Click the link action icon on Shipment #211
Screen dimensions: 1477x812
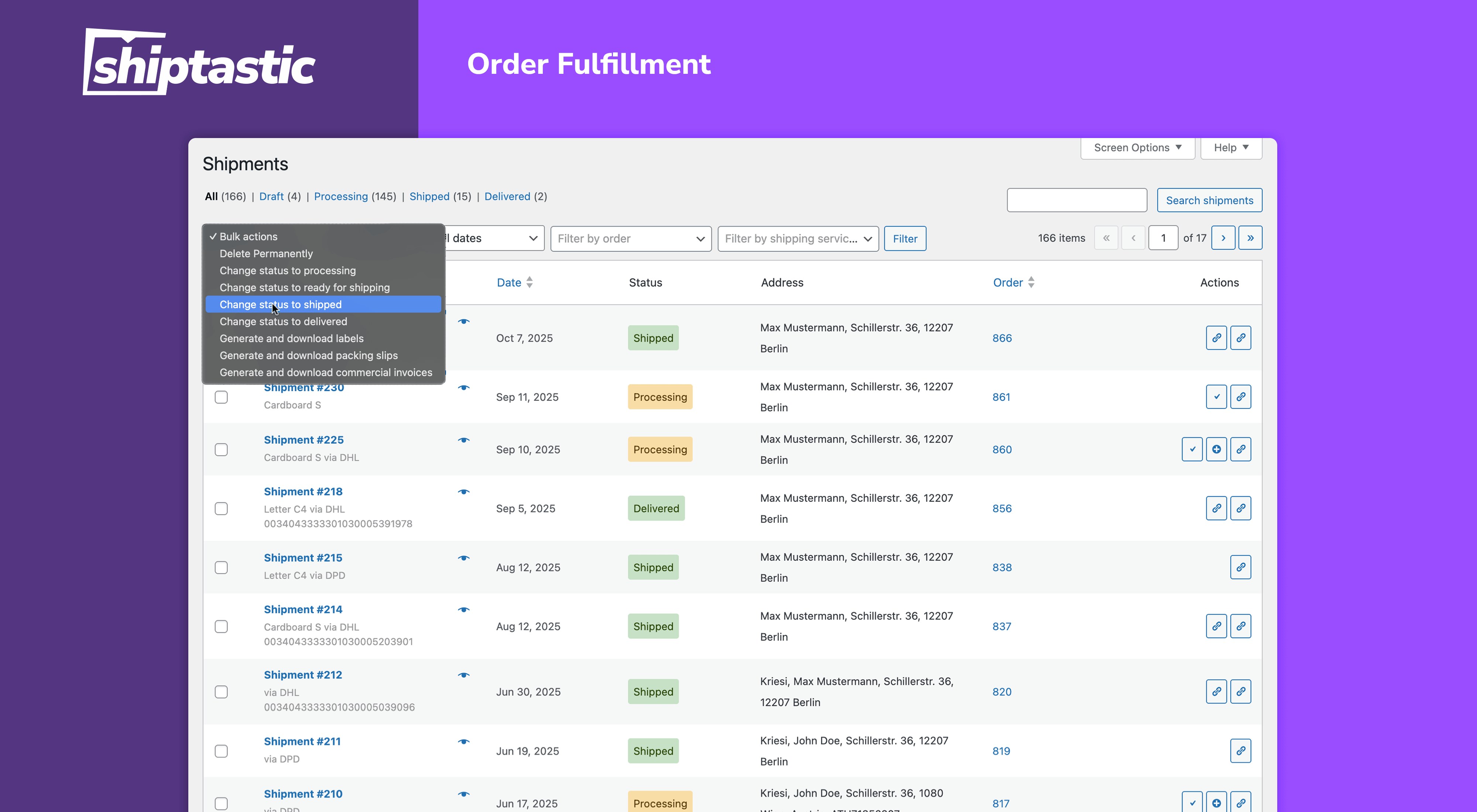[1241, 751]
